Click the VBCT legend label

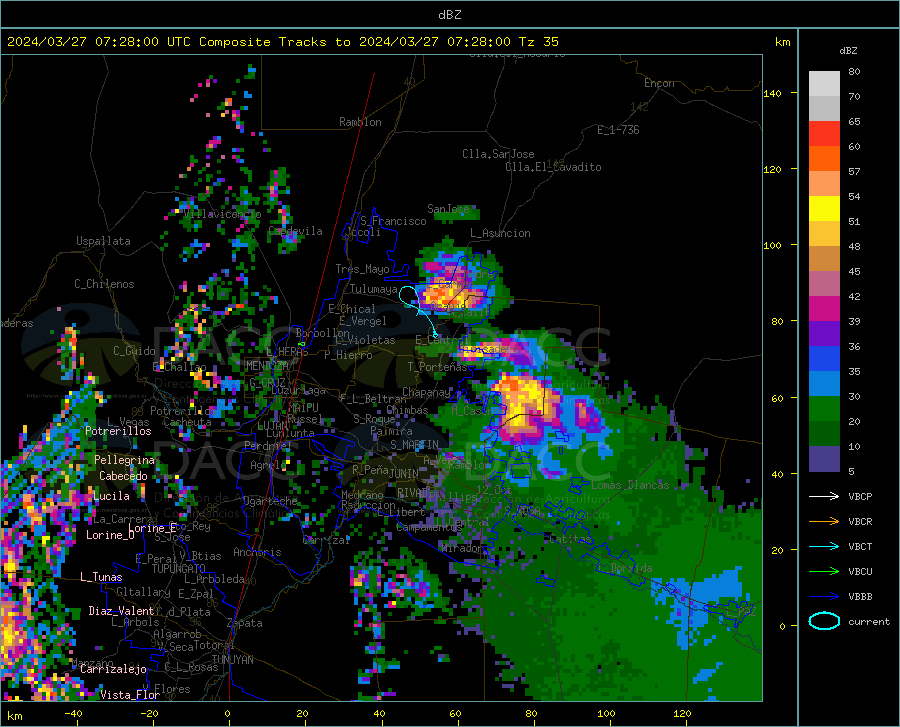coord(860,546)
